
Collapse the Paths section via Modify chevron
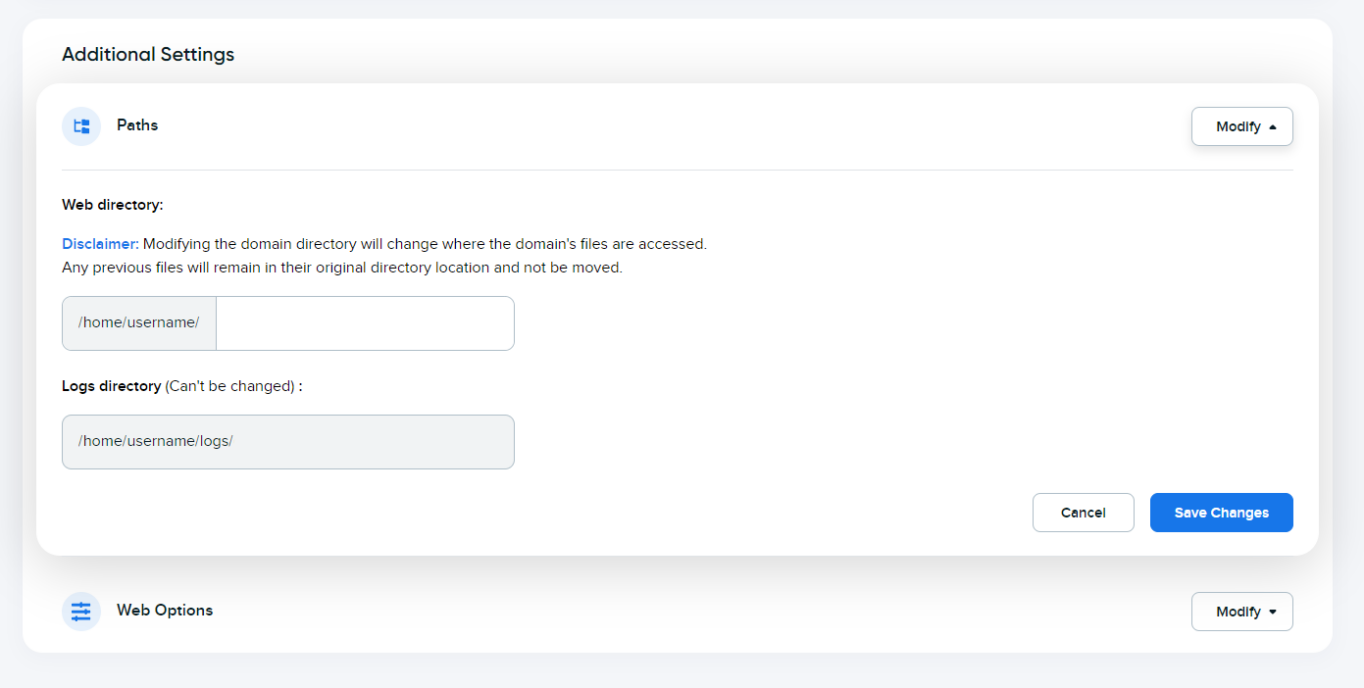point(1242,126)
